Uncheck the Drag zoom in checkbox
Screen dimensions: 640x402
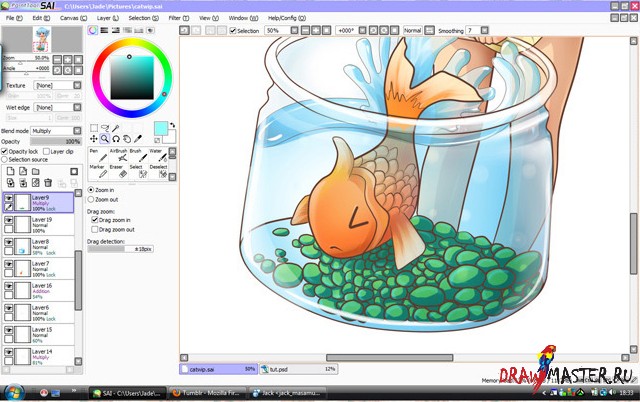coord(95,220)
